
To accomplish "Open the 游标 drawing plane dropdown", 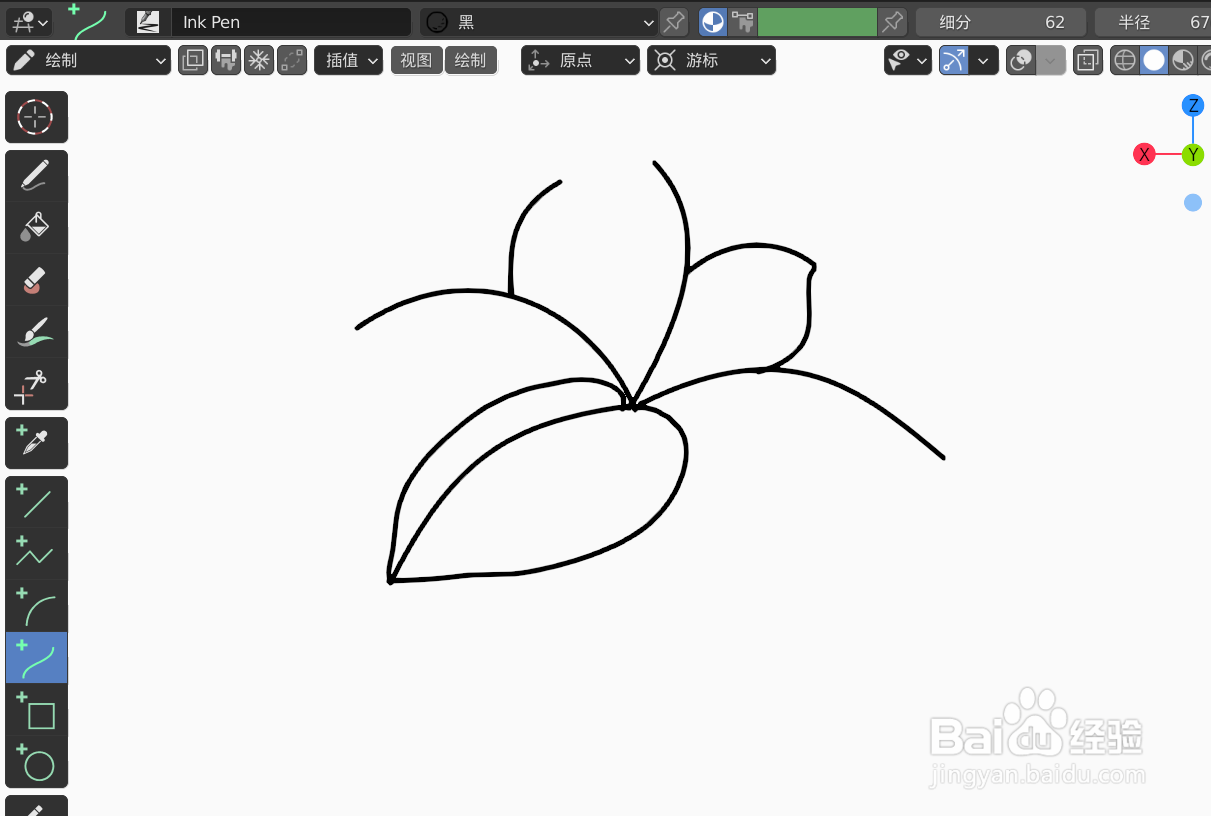I will click(x=711, y=60).
